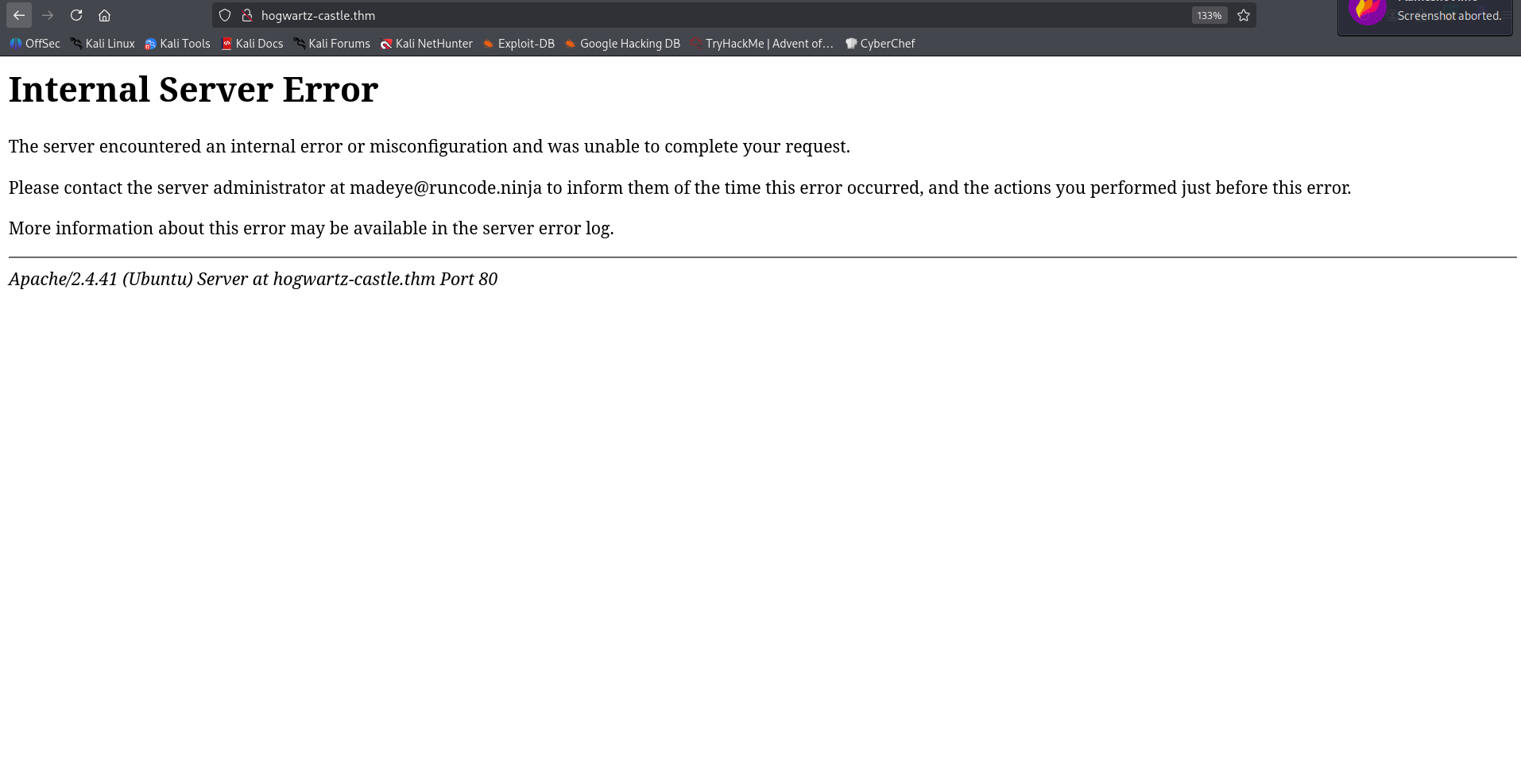This screenshot has height=784, width=1521.
Task: Click the browser back arrow button
Action: tap(19, 15)
